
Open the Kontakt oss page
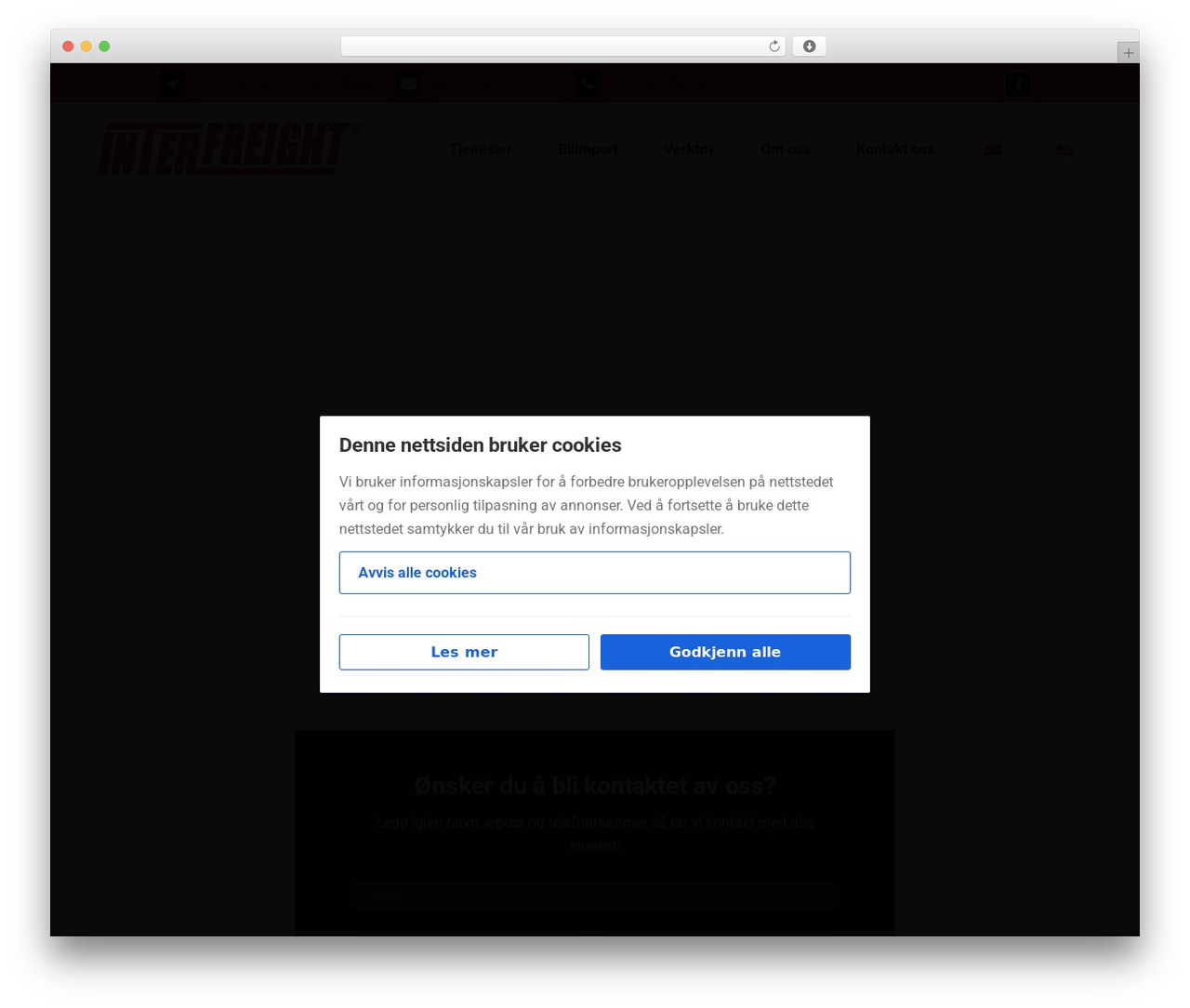pos(895,149)
